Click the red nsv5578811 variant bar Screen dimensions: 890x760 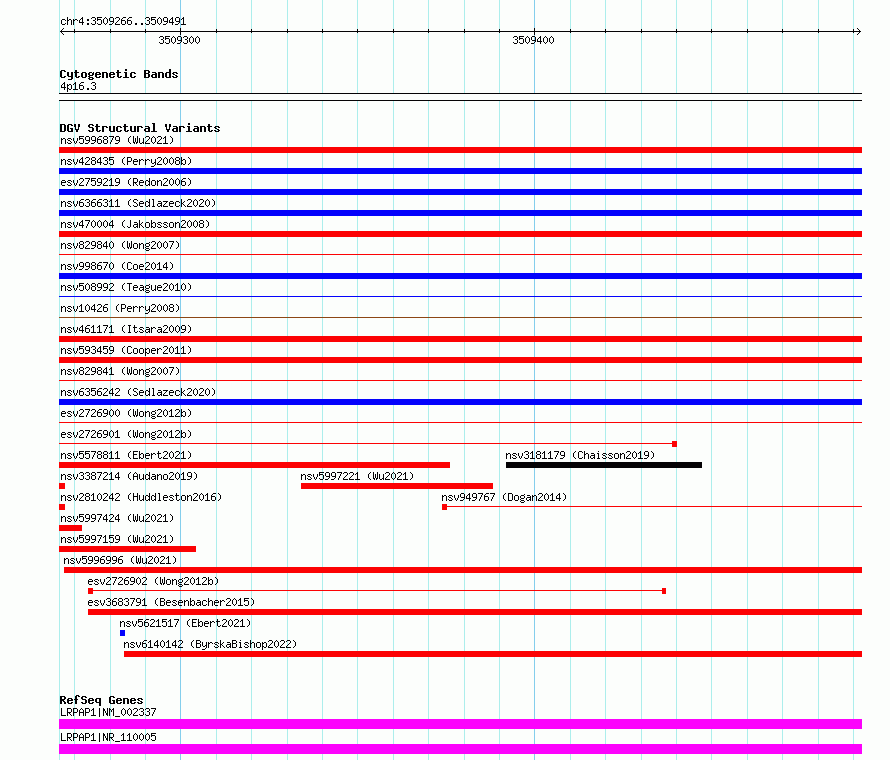point(254,465)
